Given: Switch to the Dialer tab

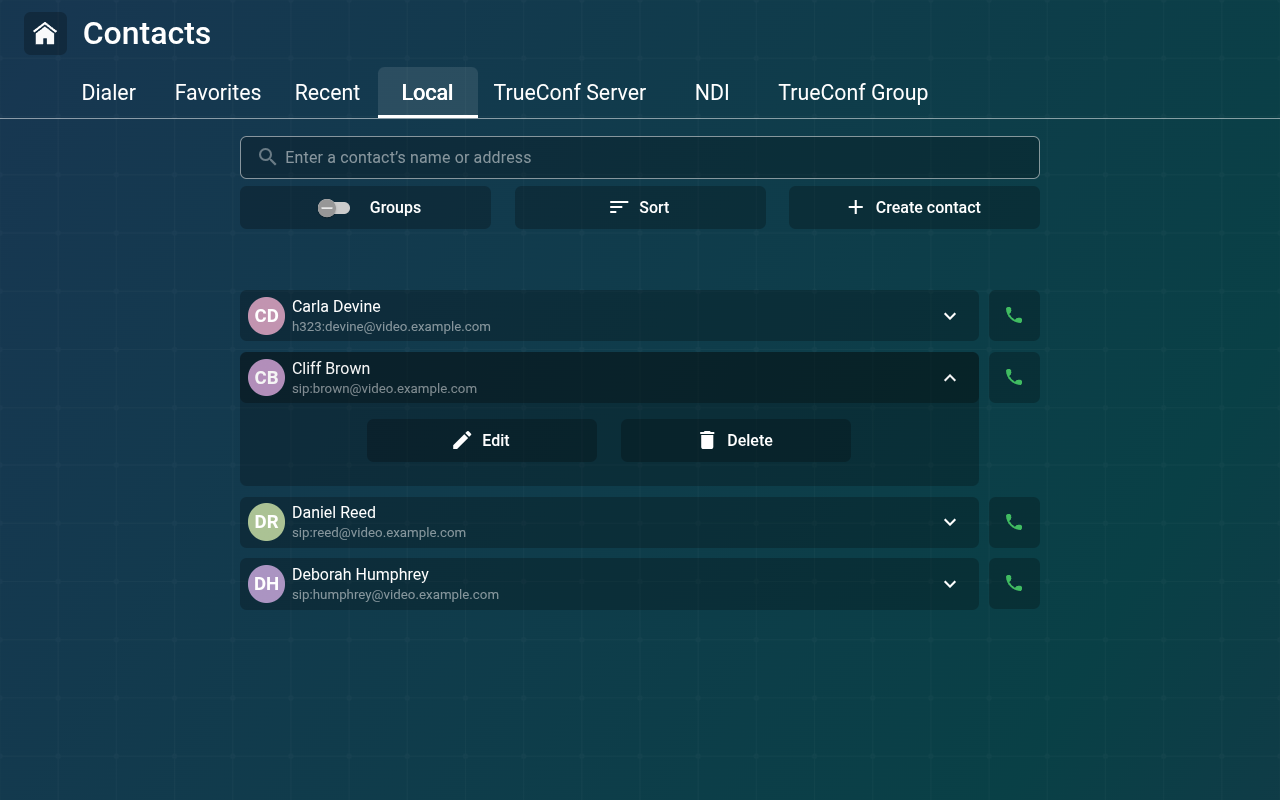Looking at the screenshot, I should 109,92.
